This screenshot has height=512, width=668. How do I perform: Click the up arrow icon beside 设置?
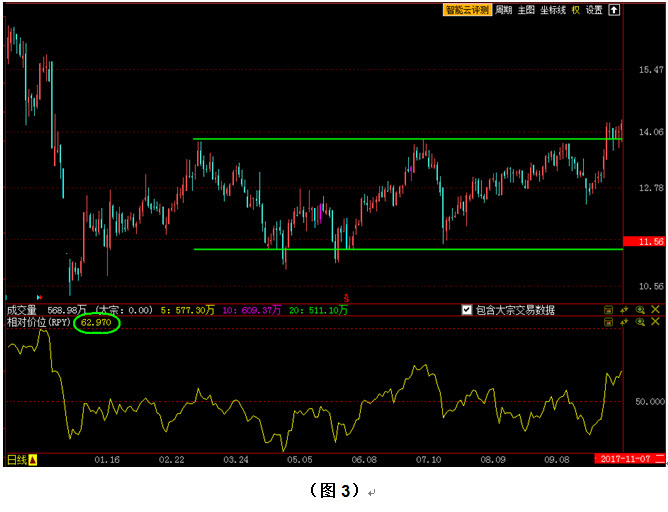click(614, 10)
